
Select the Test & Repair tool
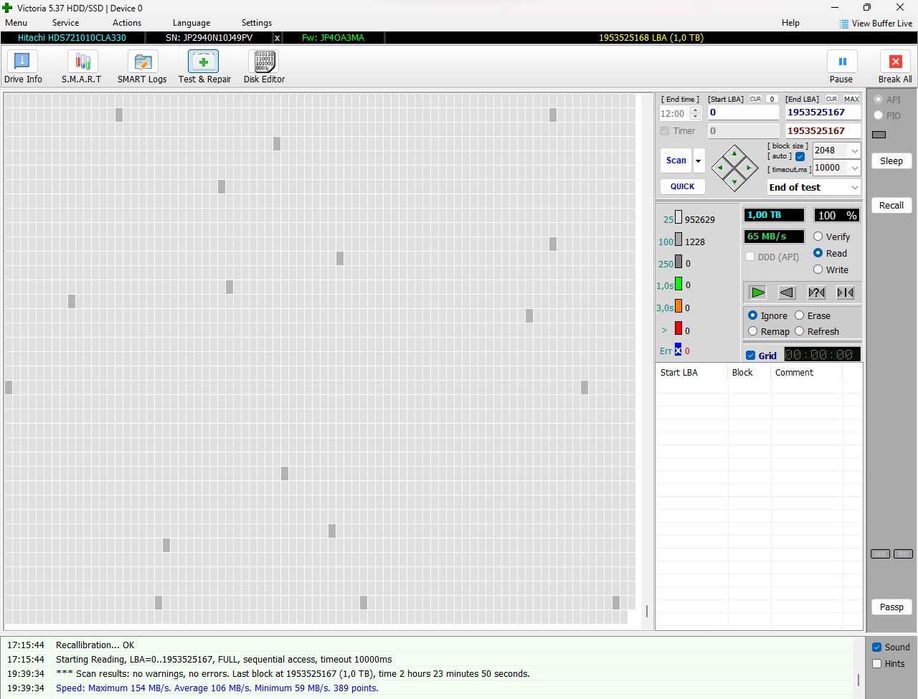click(x=204, y=66)
